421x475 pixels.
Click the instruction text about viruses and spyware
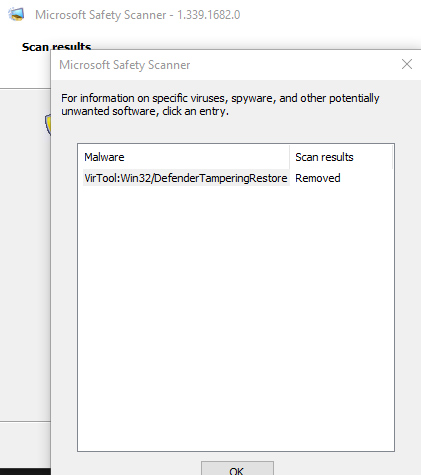pos(220,104)
